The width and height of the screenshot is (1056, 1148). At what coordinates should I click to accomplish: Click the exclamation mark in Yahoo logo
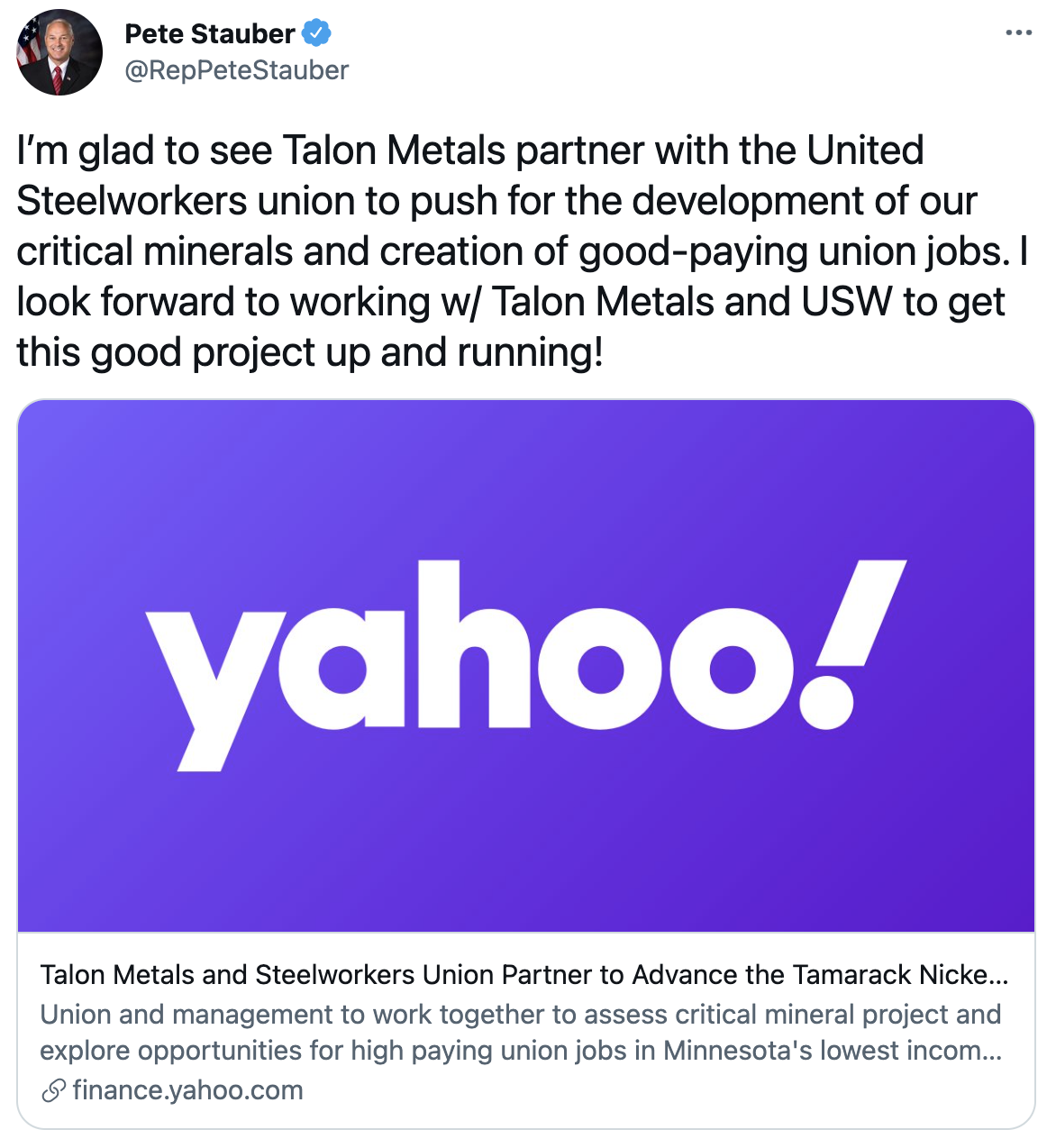(851, 644)
